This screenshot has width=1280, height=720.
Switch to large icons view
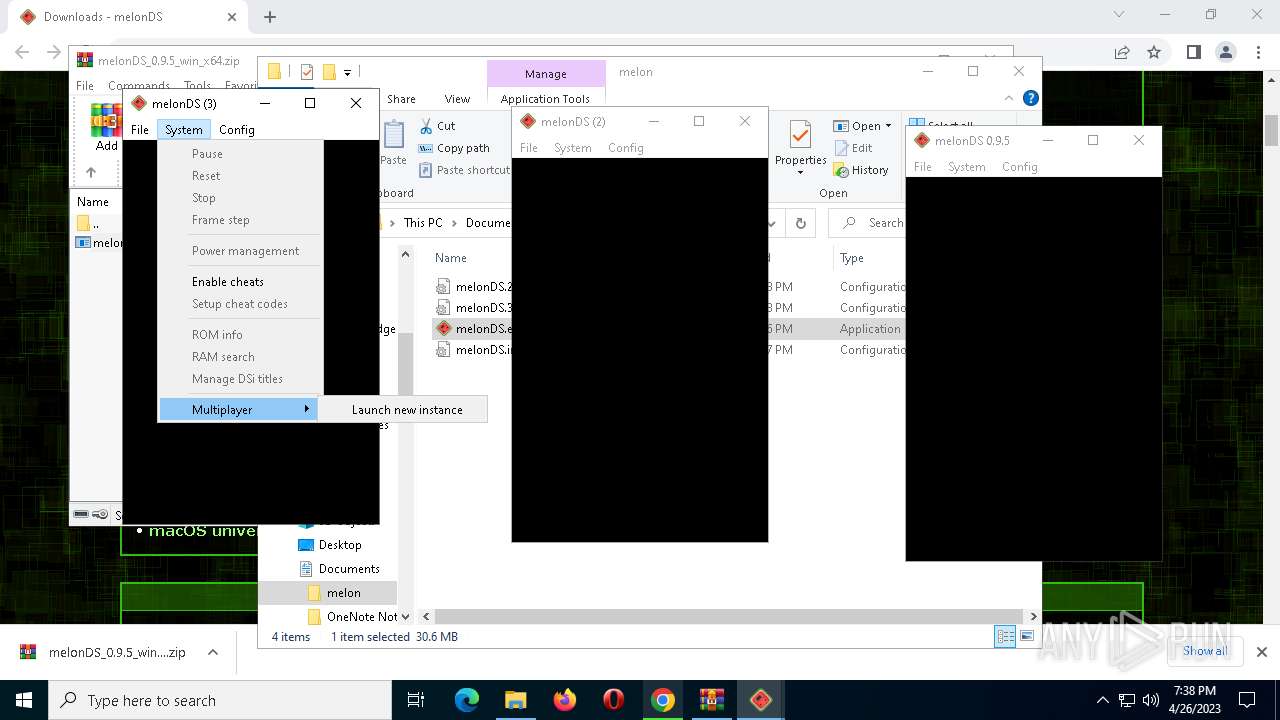(x=1027, y=637)
